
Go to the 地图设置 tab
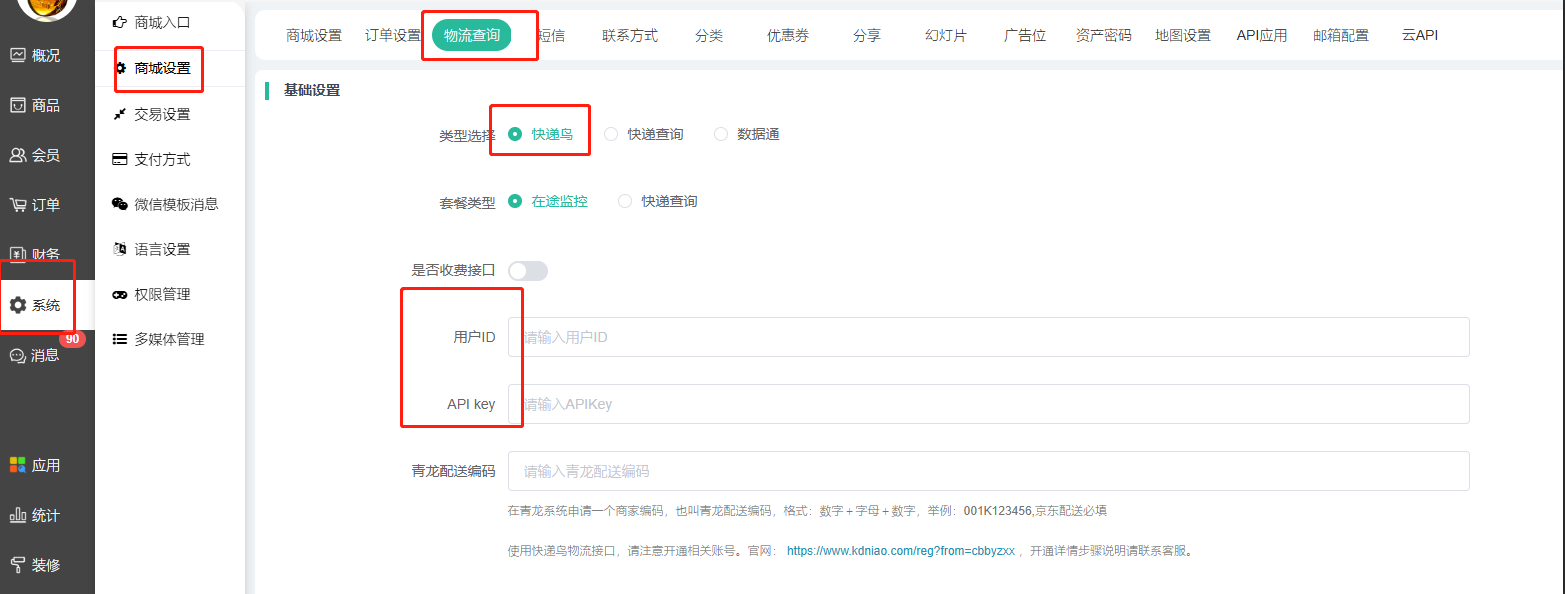(x=1182, y=35)
